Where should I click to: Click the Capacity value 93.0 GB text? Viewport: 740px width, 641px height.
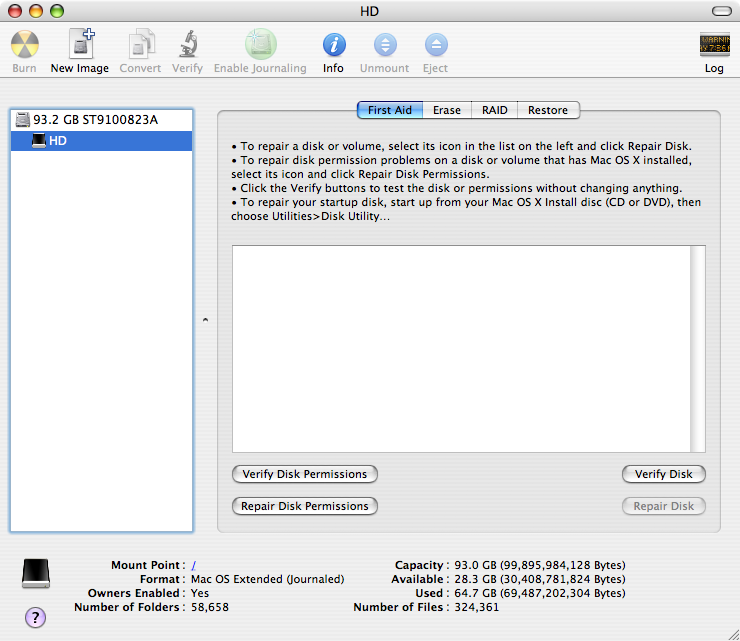(x=540, y=565)
